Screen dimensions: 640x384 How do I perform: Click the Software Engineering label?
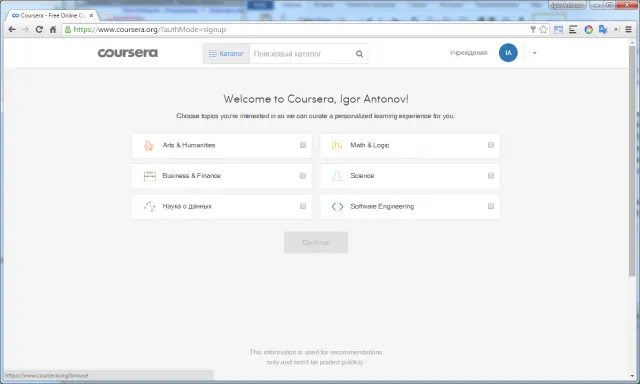[x=382, y=206]
